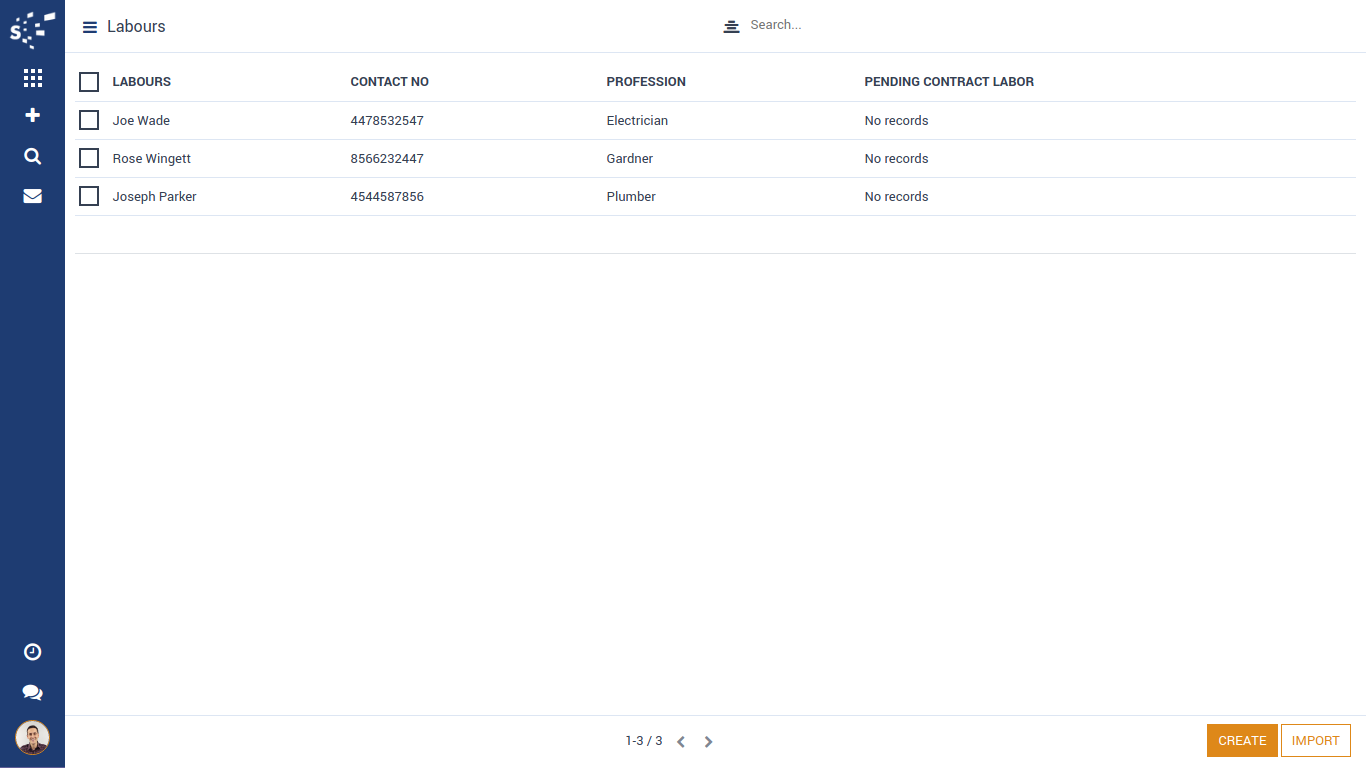
Task: Open the apps grid menu
Action: click(32, 78)
